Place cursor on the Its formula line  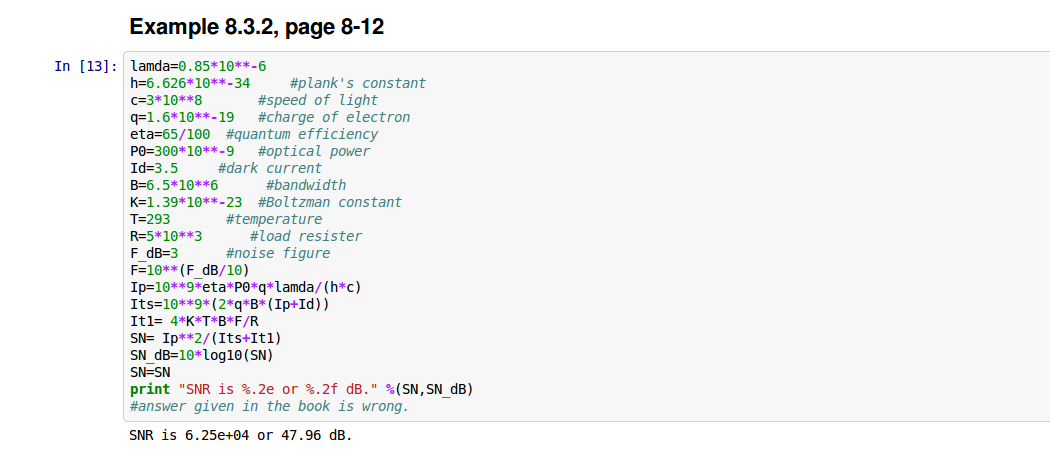pyautogui.click(x=230, y=305)
